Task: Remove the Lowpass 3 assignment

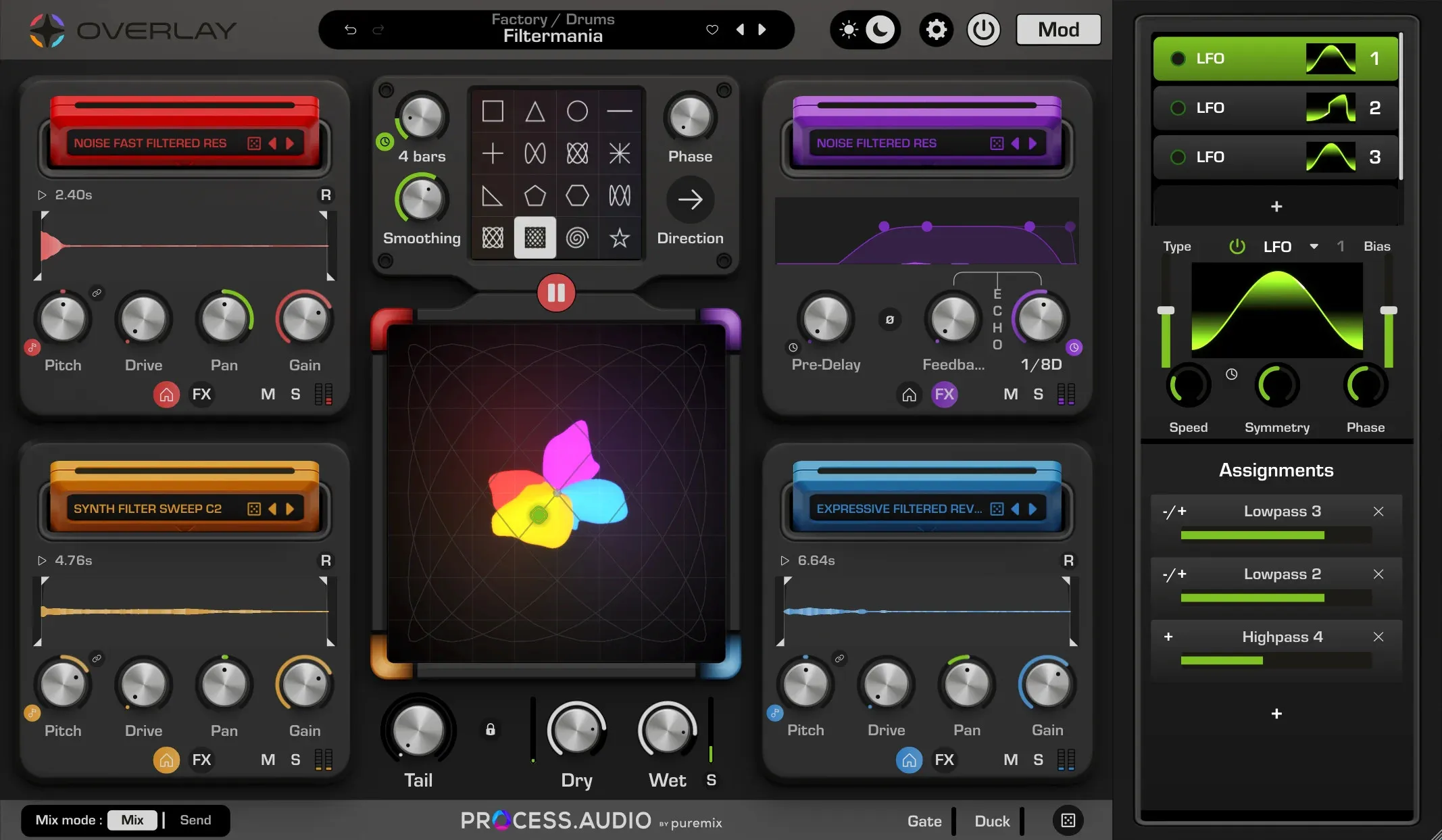Action: (x=1378, y=512)
